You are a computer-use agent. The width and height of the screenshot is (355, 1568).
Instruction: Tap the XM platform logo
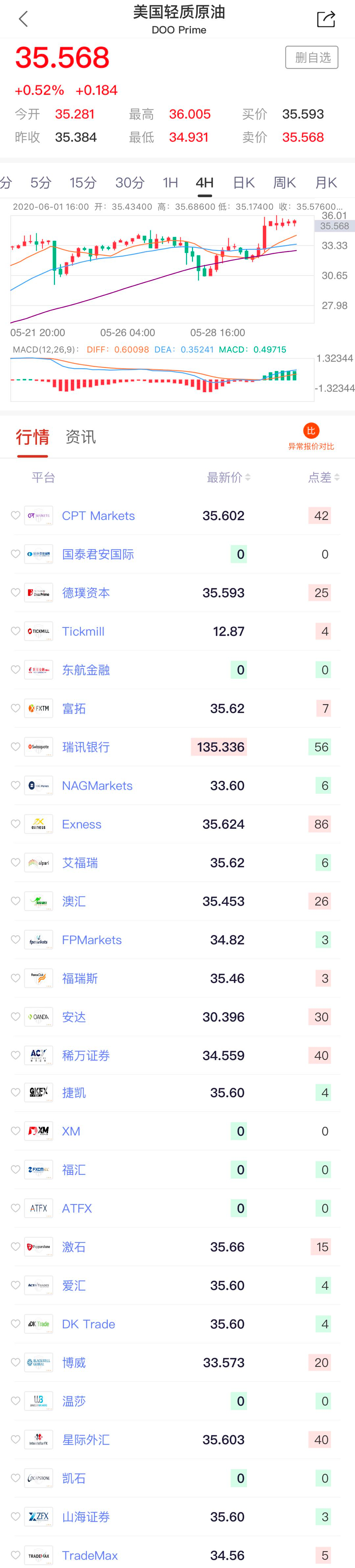tap(38, 1131)
